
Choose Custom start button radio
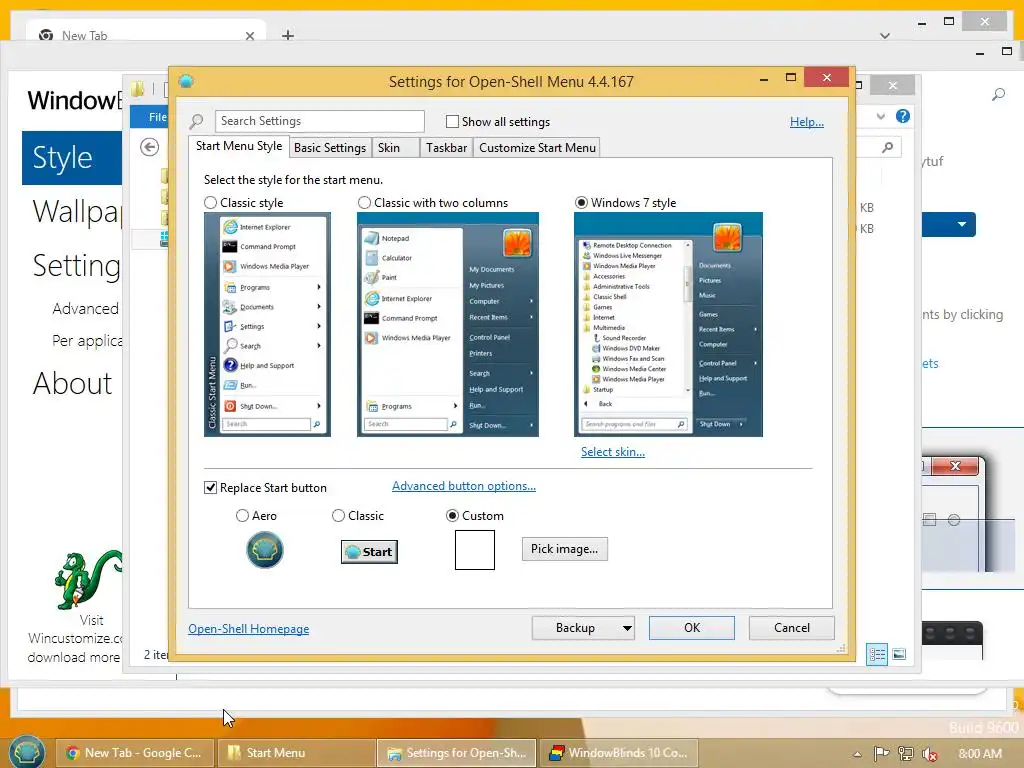pyautogui.click(x=452, y=515)
